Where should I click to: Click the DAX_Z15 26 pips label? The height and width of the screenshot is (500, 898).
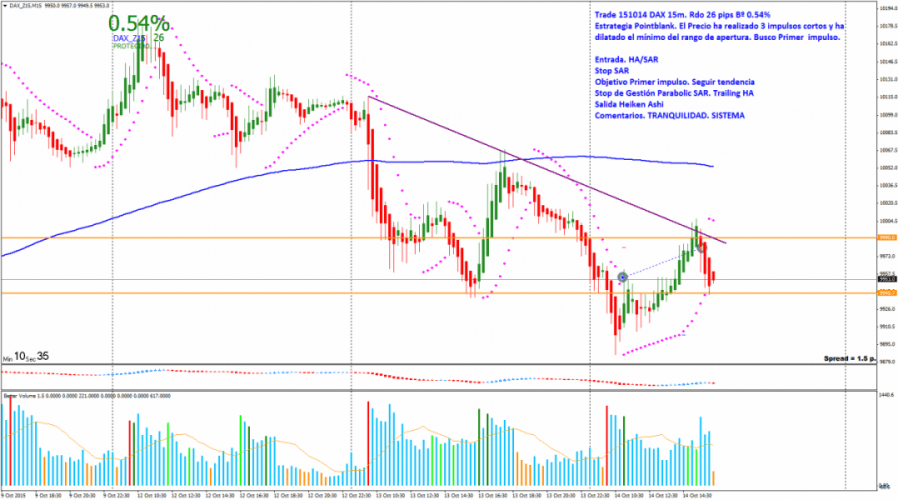tap(138, 38)
